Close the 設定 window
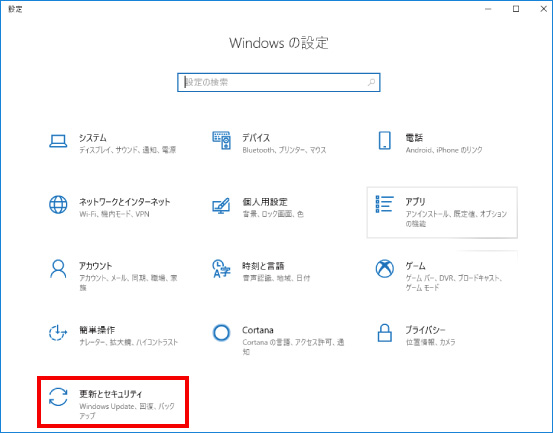Screen dimensions: 553x433 click(543, 9)
